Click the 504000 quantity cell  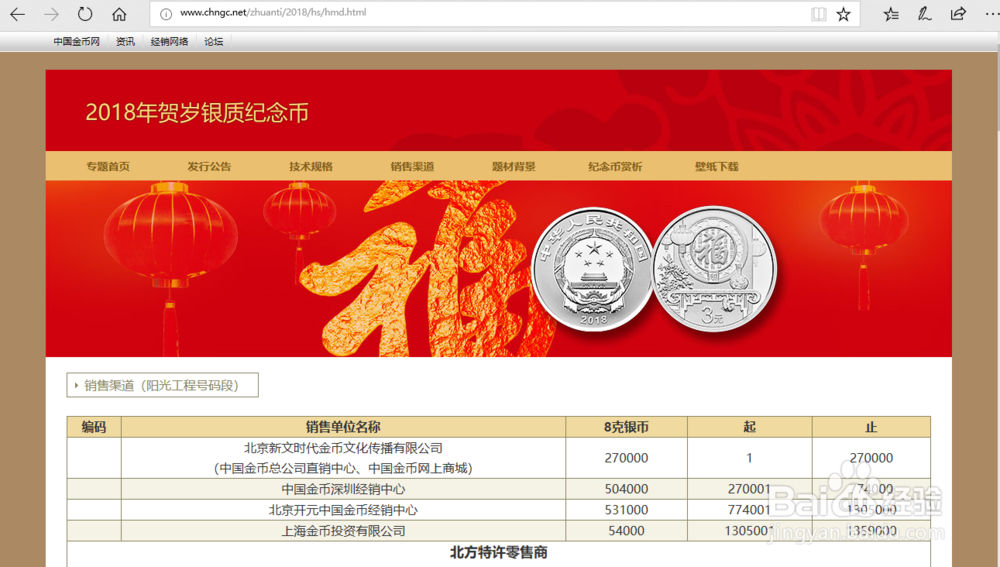click(x=626, y=489)
